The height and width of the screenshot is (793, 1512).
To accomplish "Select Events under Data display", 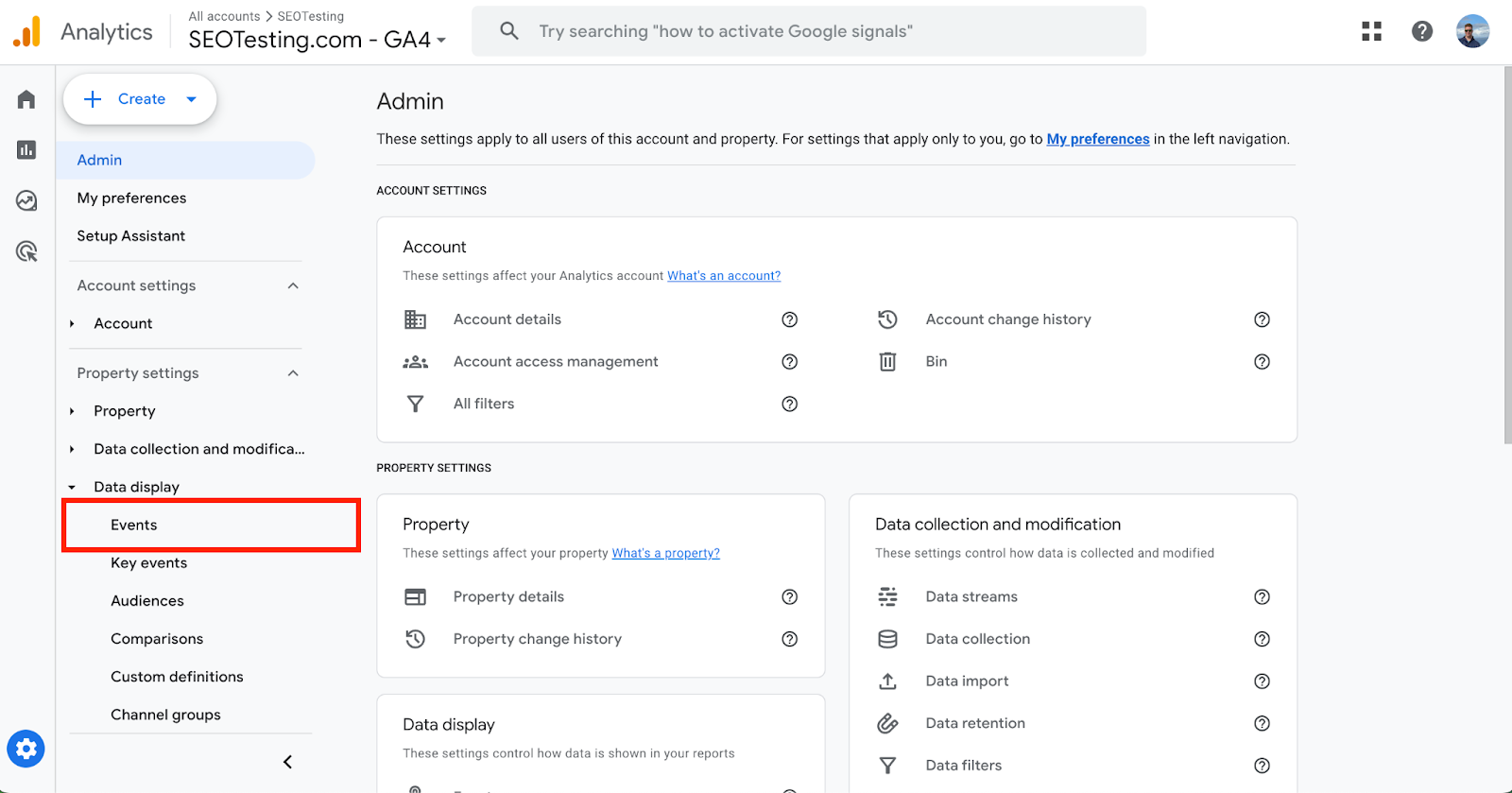I will [x=133, y=525].
